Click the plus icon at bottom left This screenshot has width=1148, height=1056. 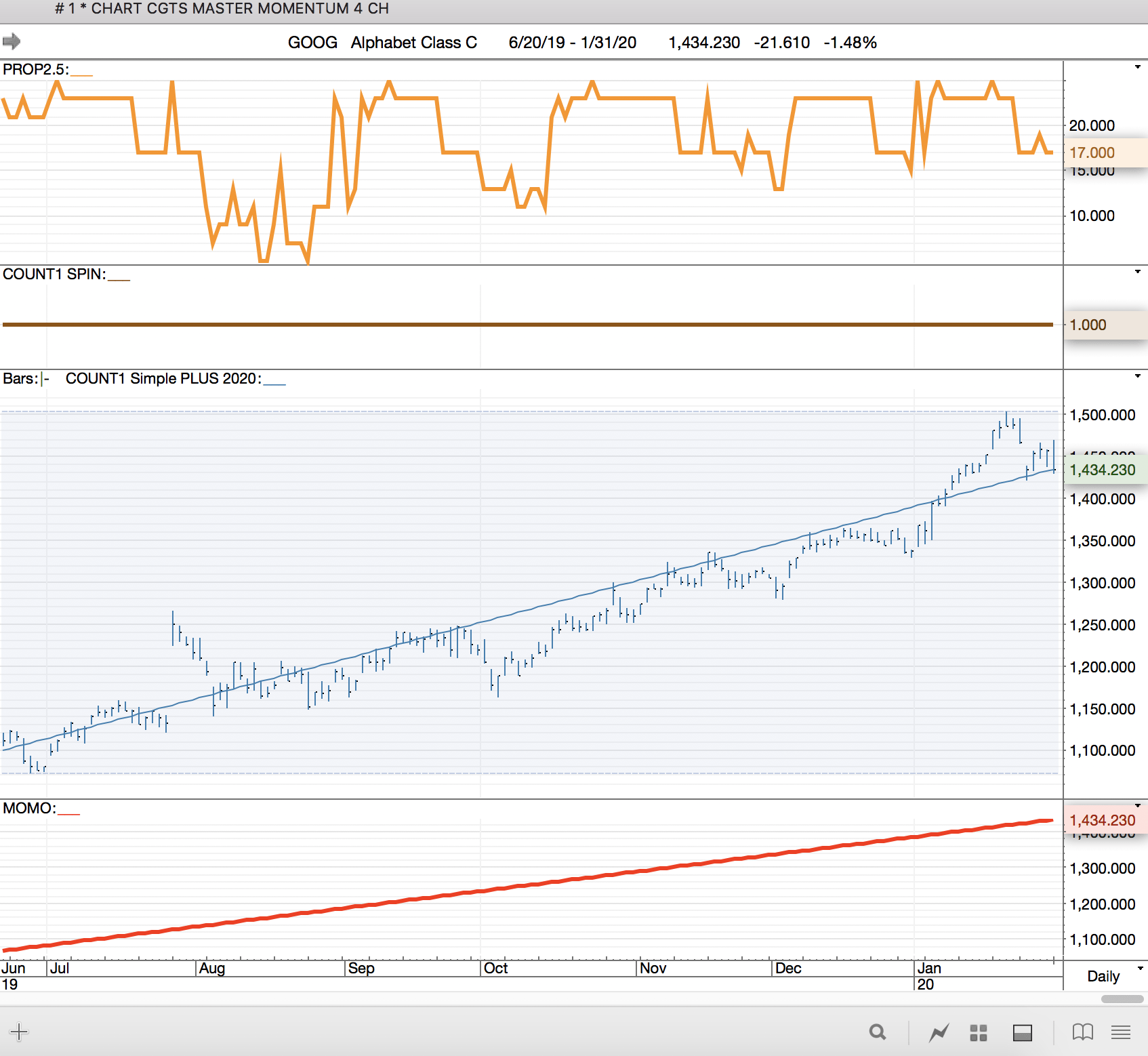19,1032
